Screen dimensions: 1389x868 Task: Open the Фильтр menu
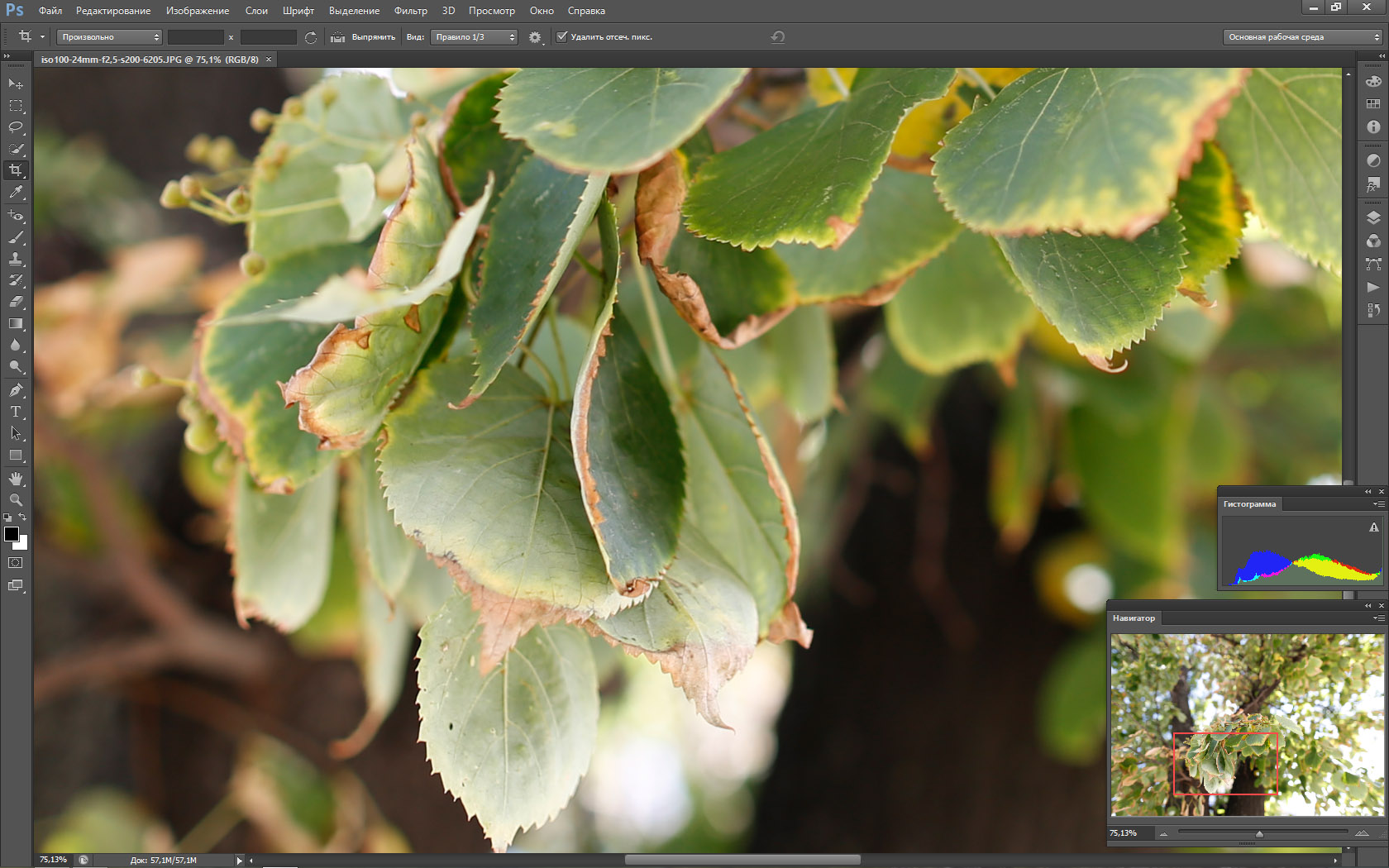point(410,11)
